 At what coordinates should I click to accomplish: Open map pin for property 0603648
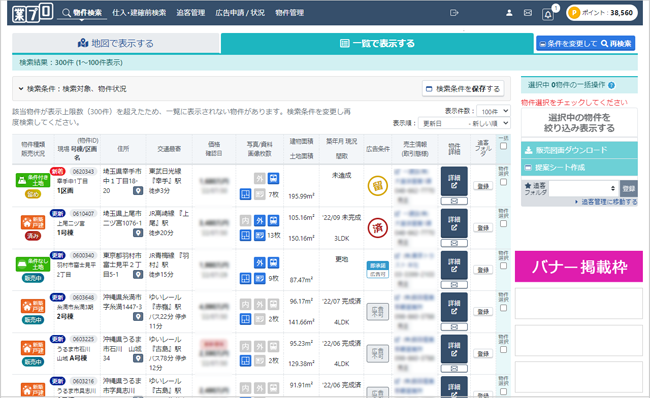pyautogui.click(x=138, y=316)
